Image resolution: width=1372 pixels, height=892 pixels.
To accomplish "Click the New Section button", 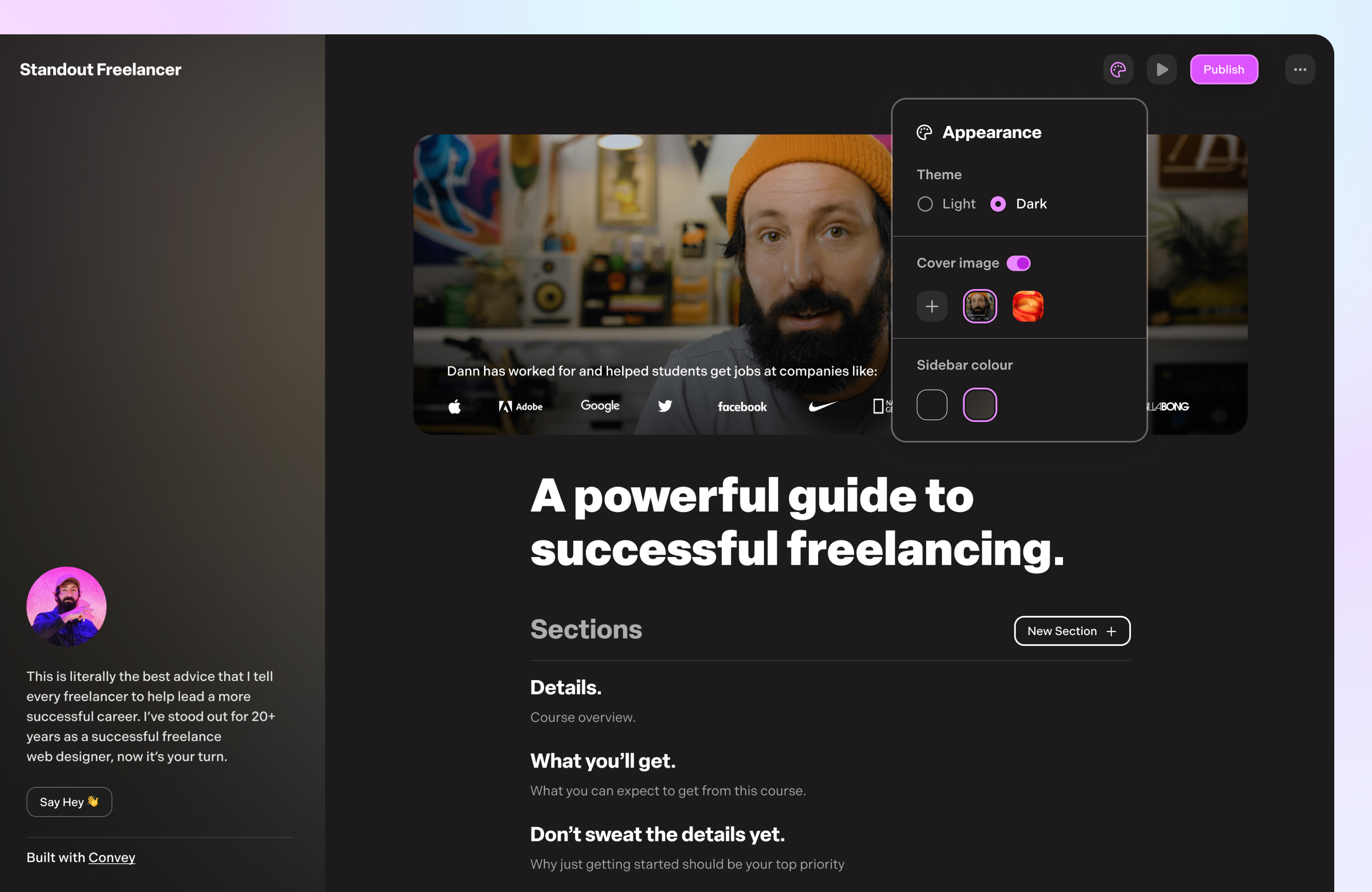I will 1071,631.
